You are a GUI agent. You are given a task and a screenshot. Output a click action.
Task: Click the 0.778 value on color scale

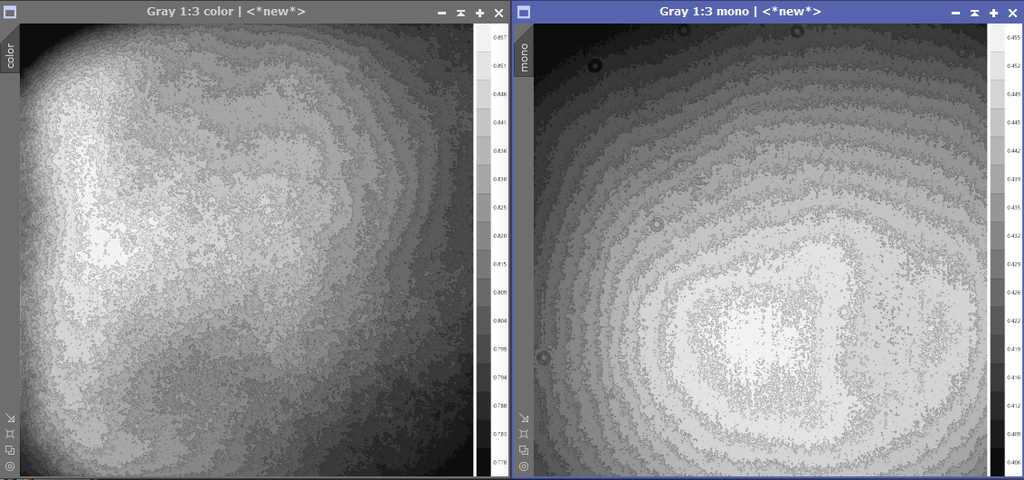click(500, 462)
